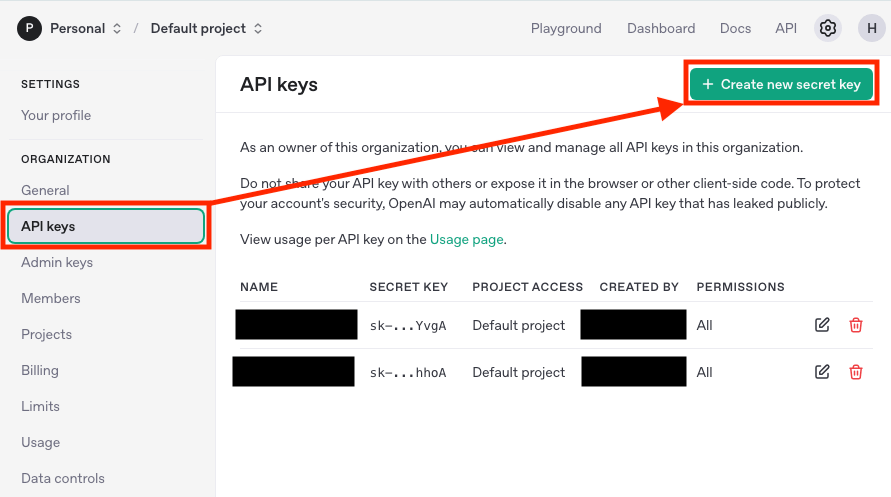Delete the sk-...YvgA key
Image resolution: width=891 pixels, height=497 pixels.
[856, 325]
